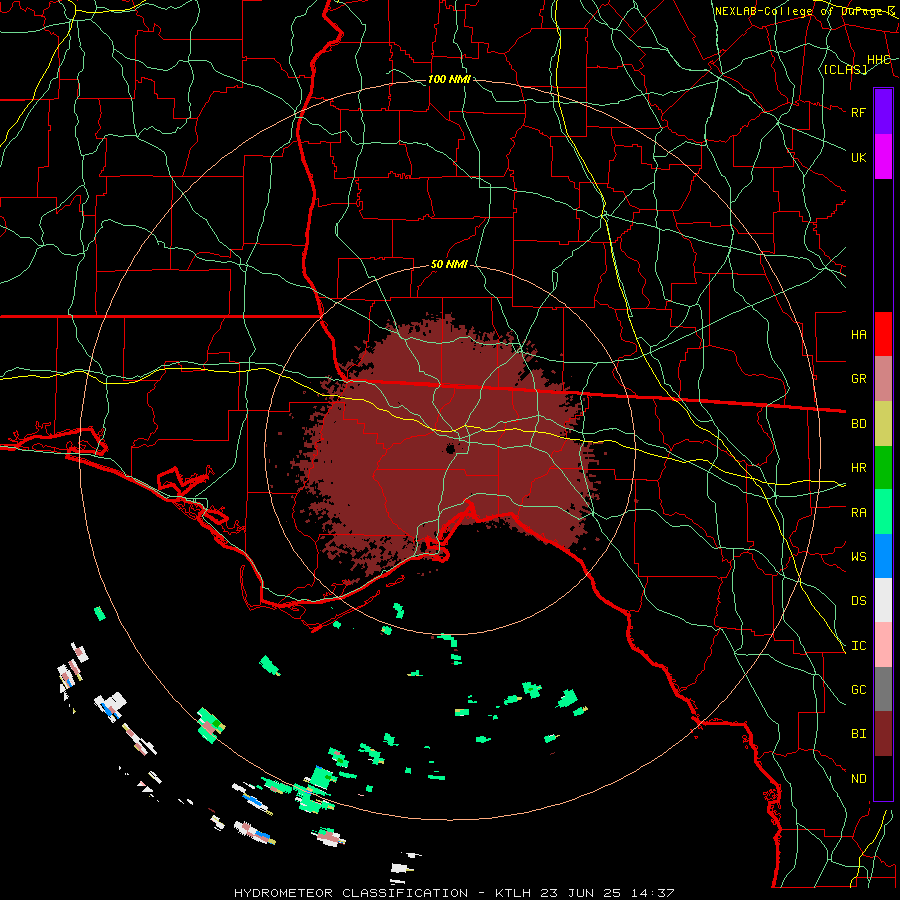Click the 14:37 timestamp text
The width and height of the screenshot is (900, 900).
click(653, 893)
